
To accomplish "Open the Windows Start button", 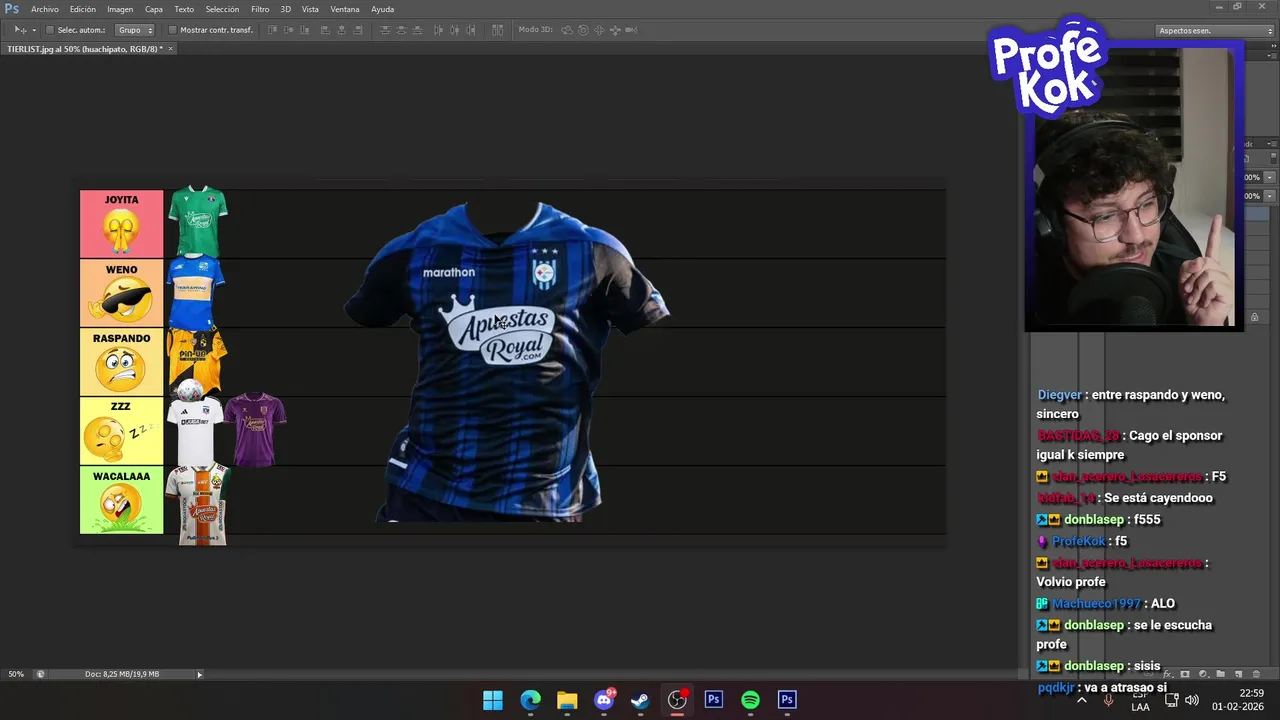I will click(x=493, y=700).
